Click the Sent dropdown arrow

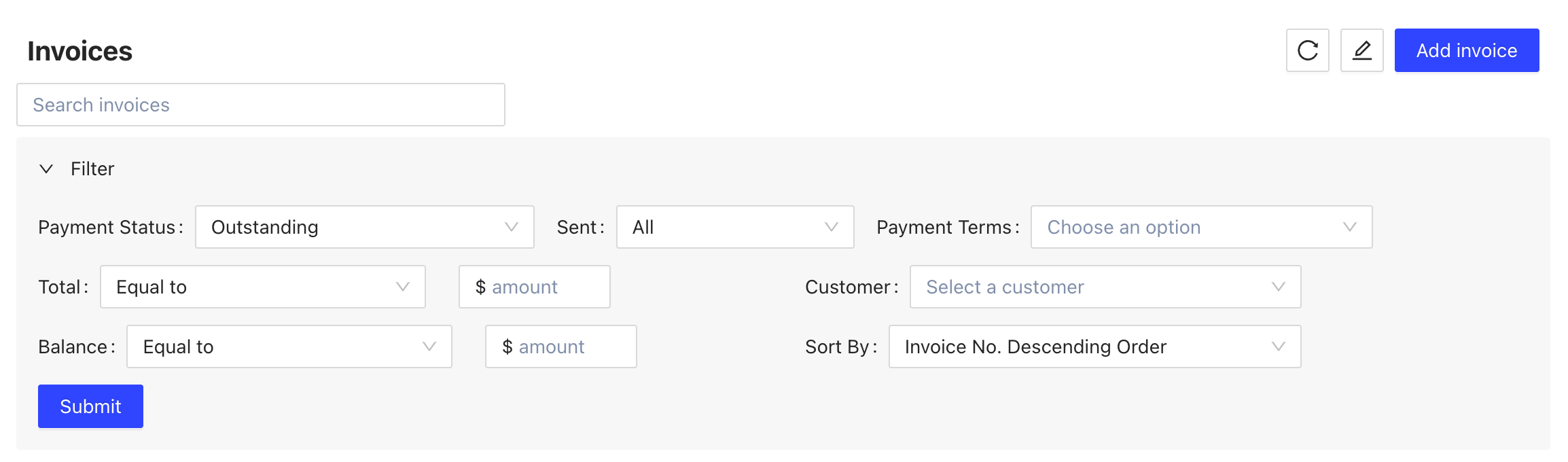831,227
